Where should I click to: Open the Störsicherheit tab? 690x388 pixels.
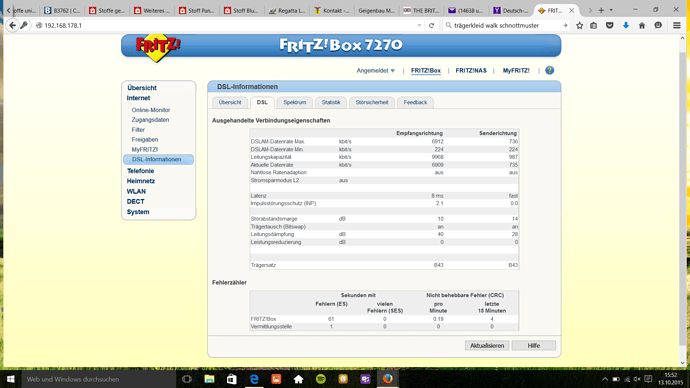click(x=372, y=102)
